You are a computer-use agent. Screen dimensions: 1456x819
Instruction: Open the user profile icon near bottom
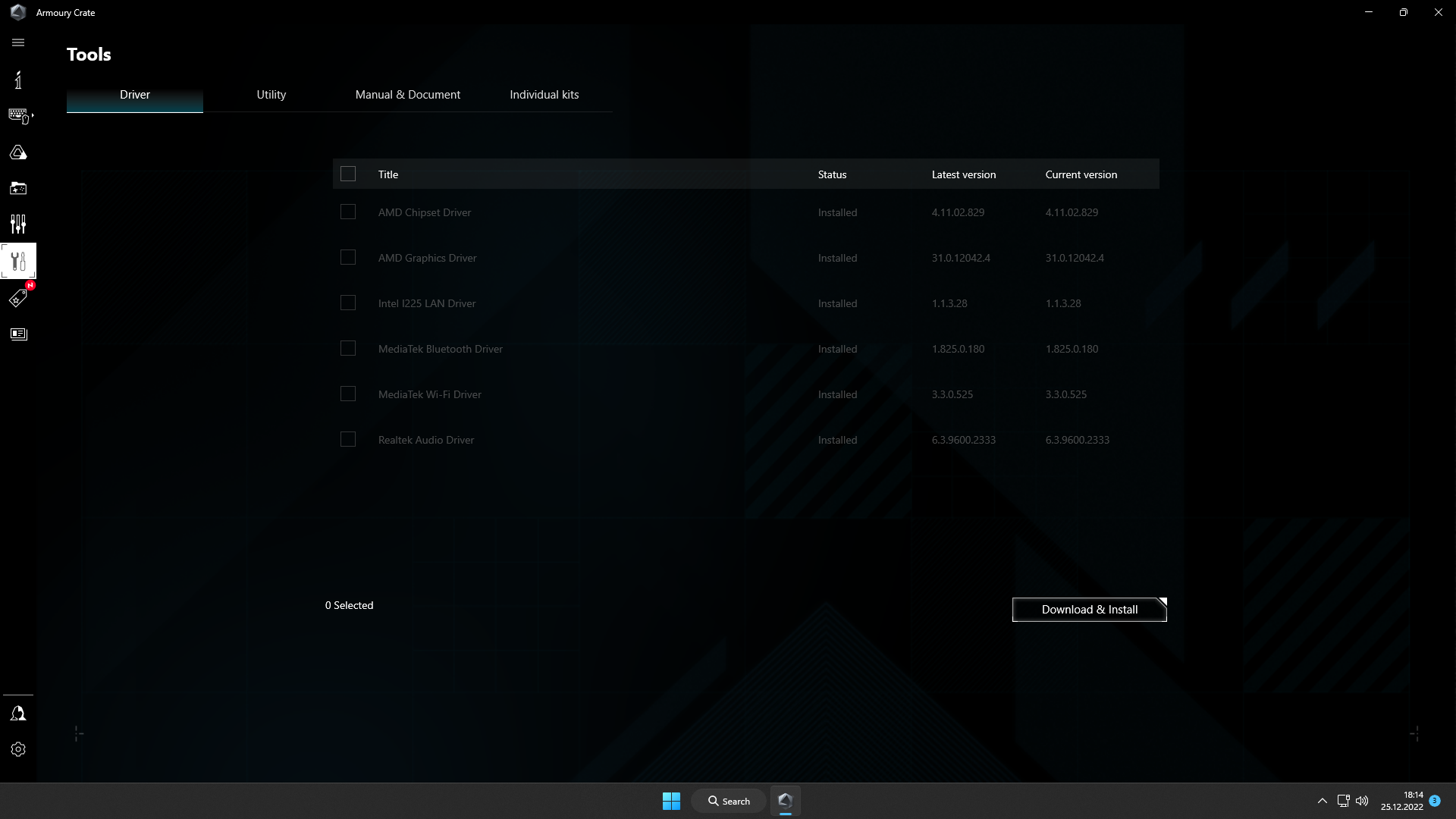click(x=18, y=713)
